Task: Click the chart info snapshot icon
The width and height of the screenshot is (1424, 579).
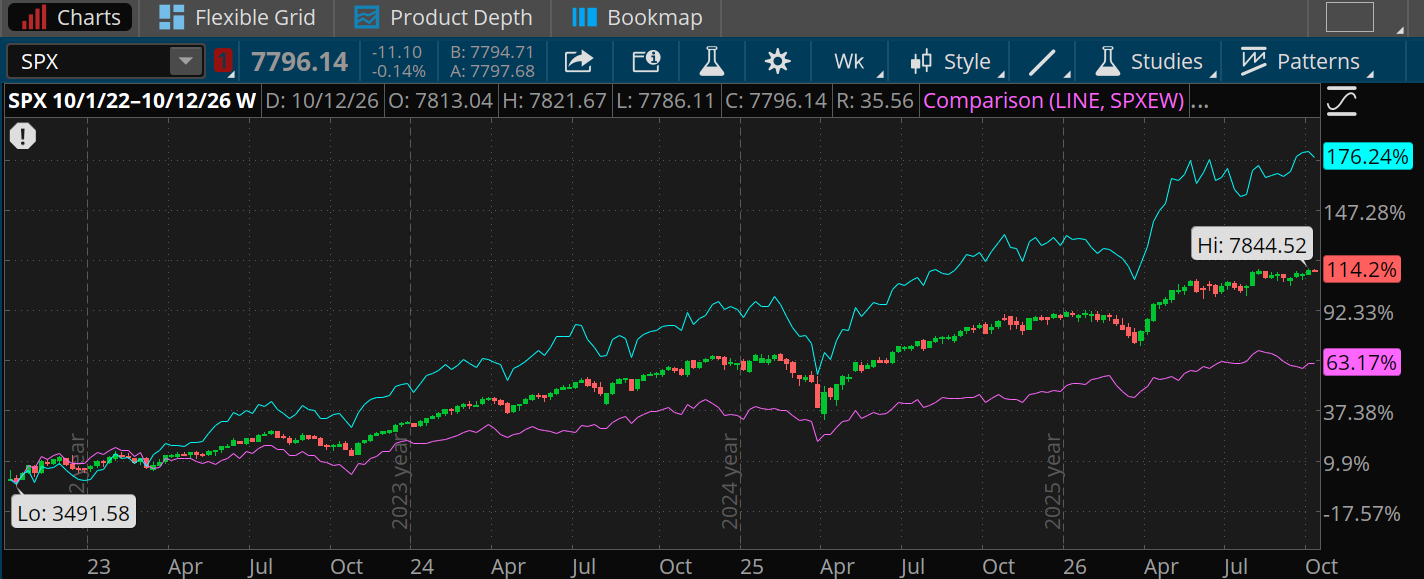Action: tap(646, 62)
